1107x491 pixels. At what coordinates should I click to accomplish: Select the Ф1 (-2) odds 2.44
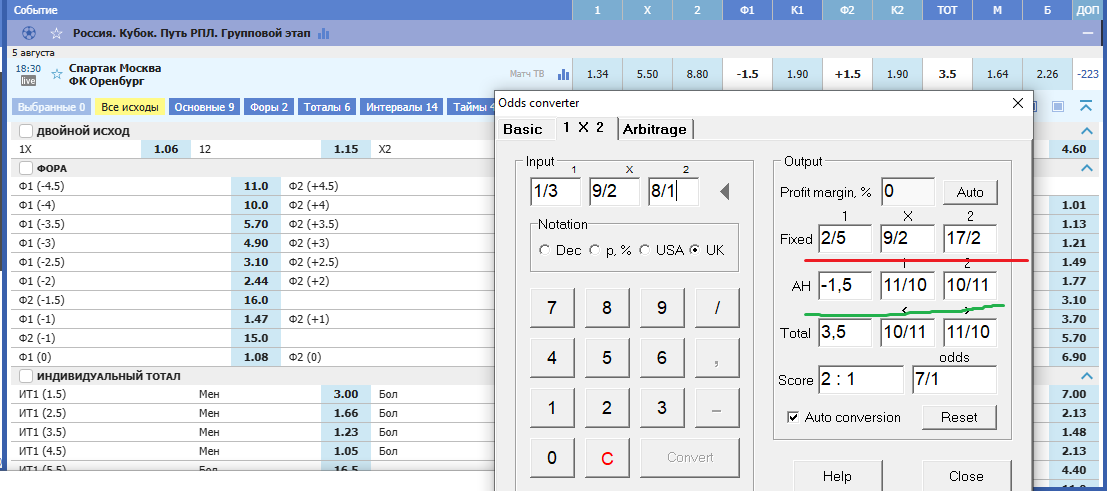coord(256,281)
